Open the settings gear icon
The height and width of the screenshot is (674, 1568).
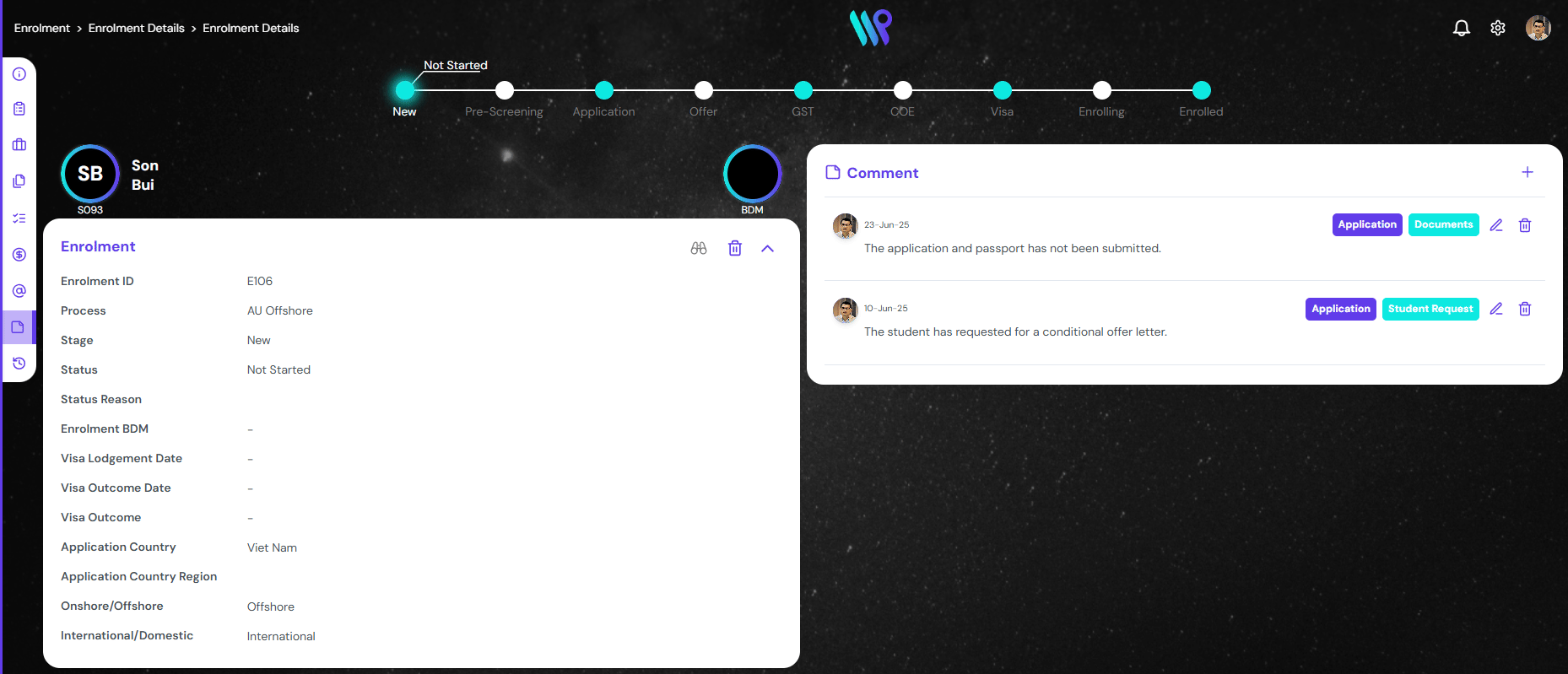[1498, 28]
